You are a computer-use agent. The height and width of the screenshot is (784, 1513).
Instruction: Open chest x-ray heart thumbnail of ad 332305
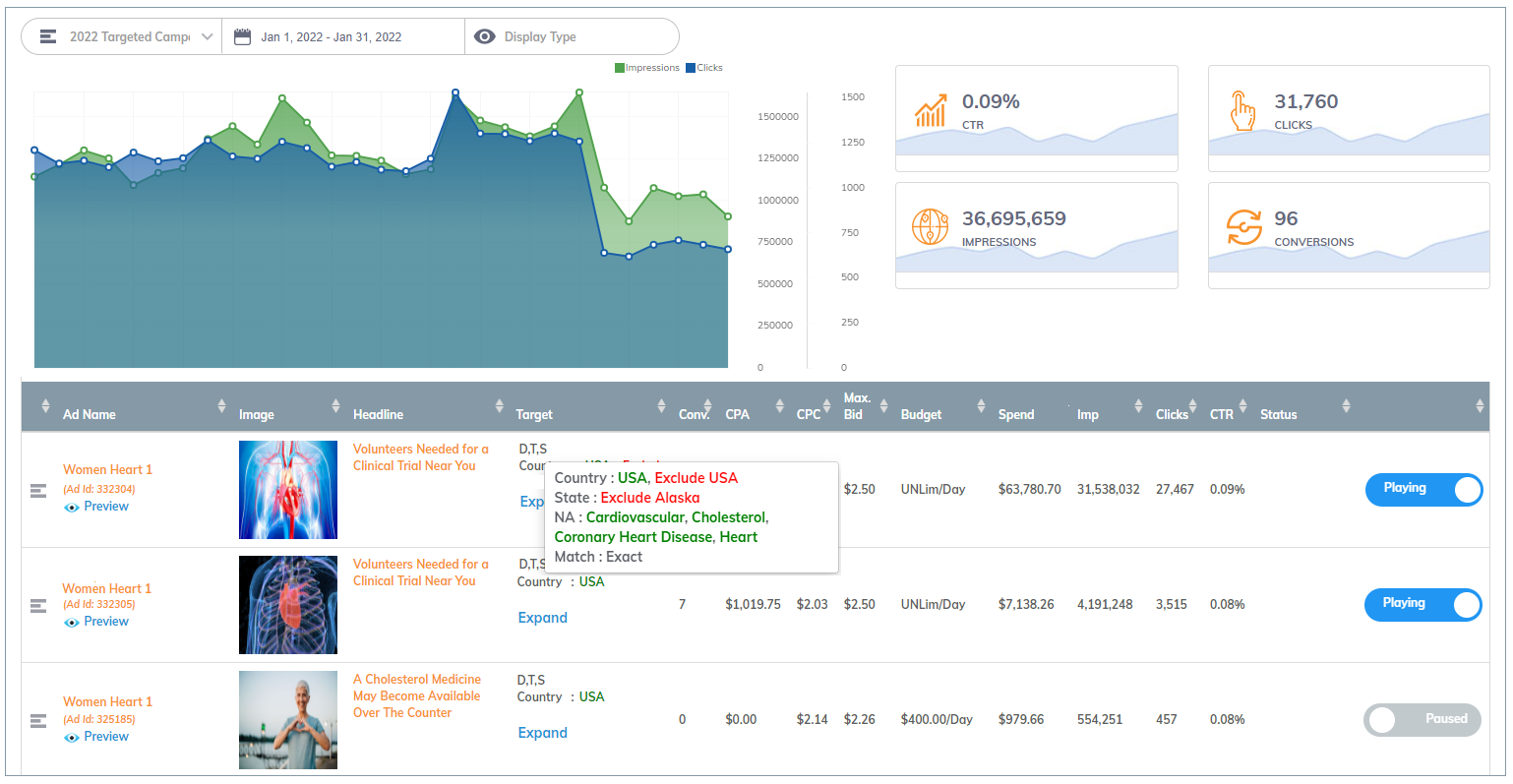(x=288, y=605)
